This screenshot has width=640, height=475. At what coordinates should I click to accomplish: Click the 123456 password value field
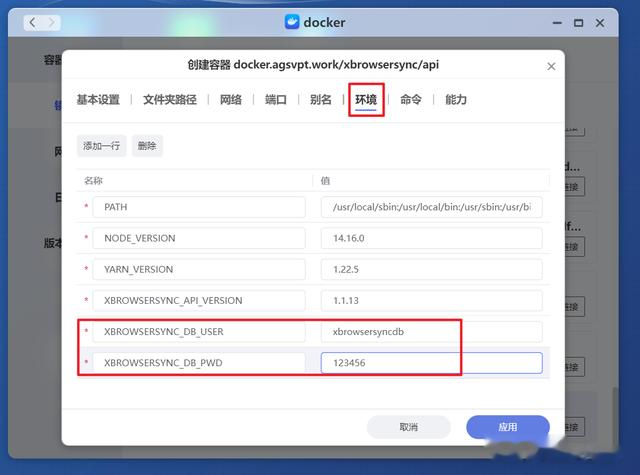pyautogui.click(x=431, y=363)
